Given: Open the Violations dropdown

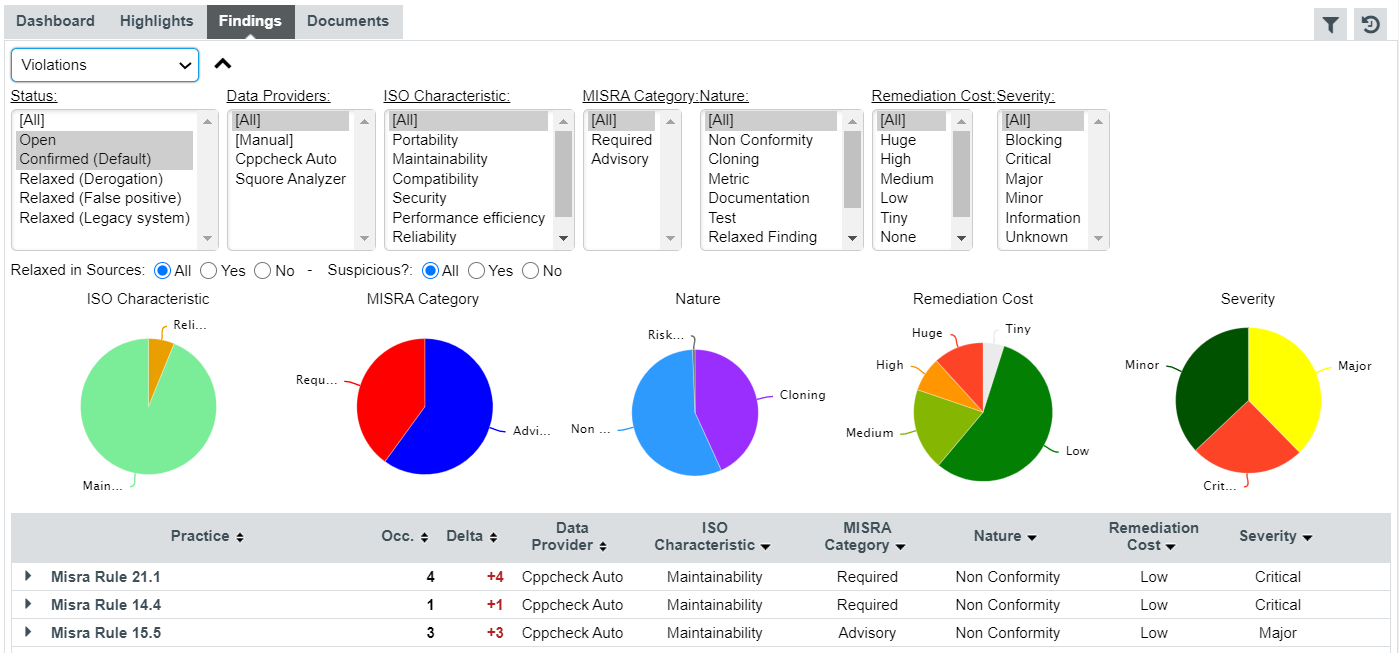Looking at the screenshot, I should pos(105,65).
